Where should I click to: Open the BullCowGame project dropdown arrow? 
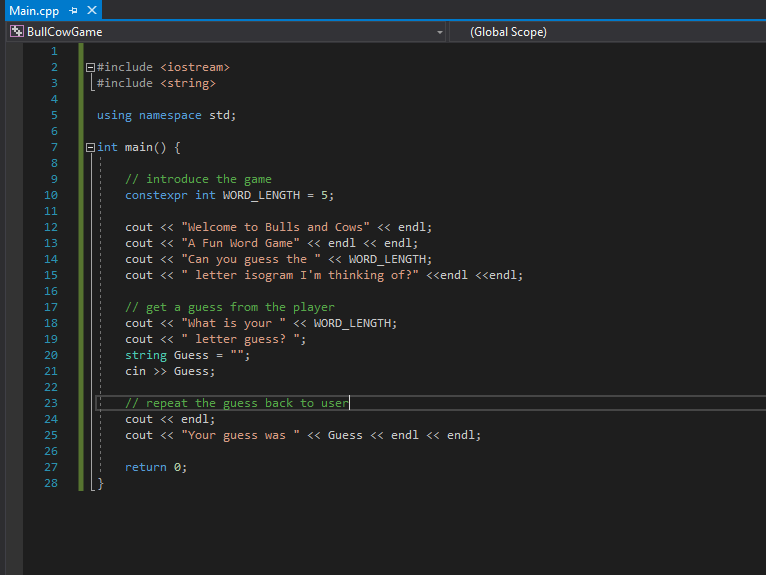439,32
